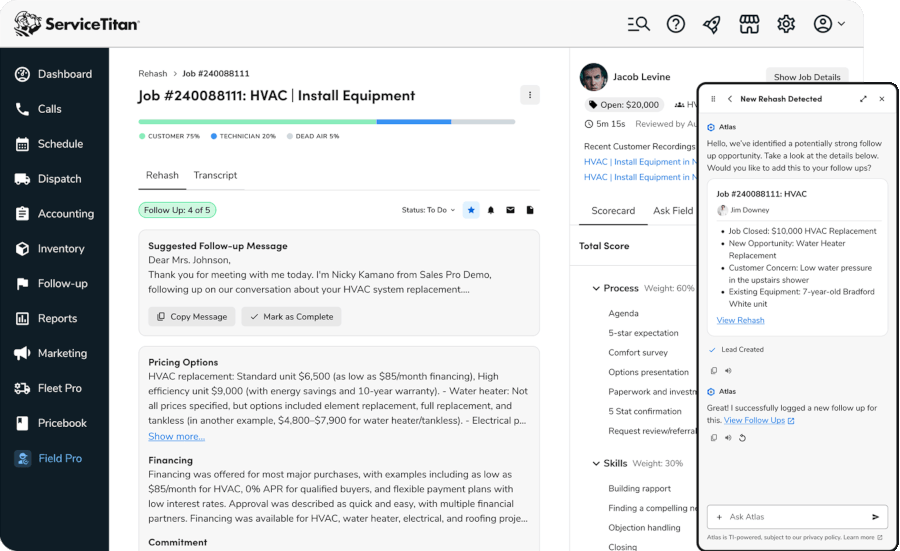Go to Dashboard in sidebar
This screenshot has height=551, width=900.
click(x=54, y=74)
